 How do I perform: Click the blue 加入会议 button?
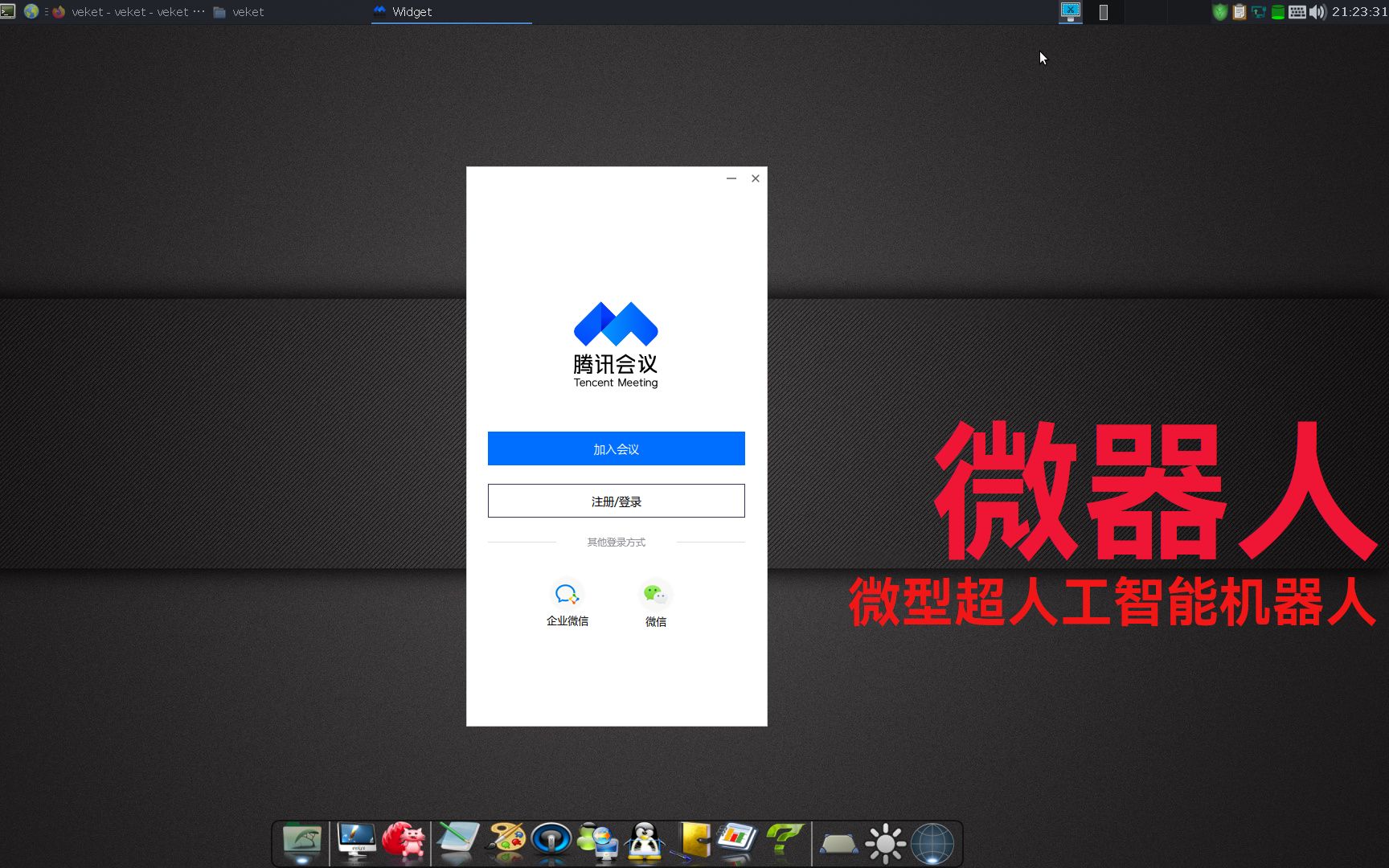616,448
